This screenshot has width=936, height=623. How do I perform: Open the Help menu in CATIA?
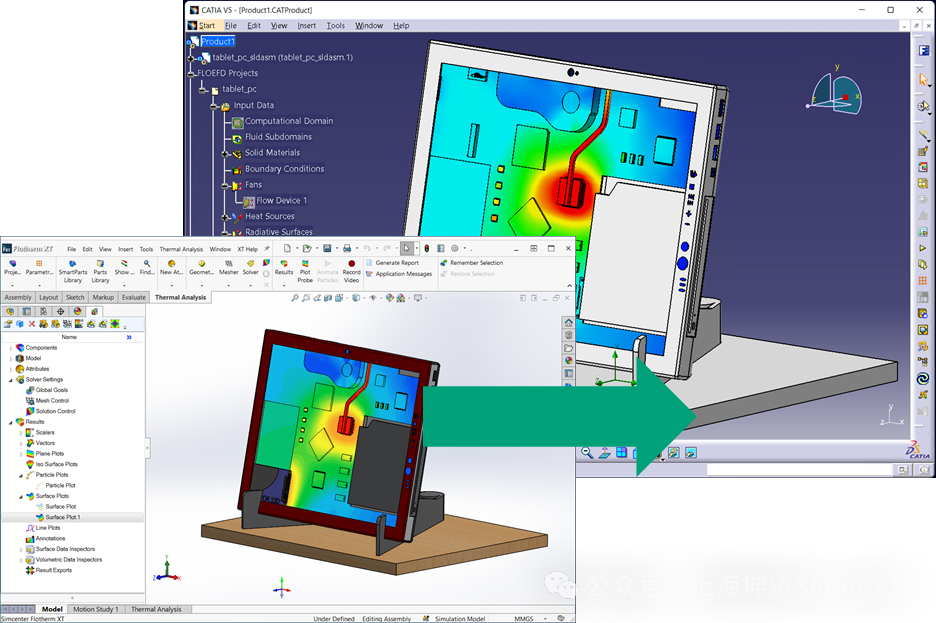pyautogui.click(x=401, y=26)
